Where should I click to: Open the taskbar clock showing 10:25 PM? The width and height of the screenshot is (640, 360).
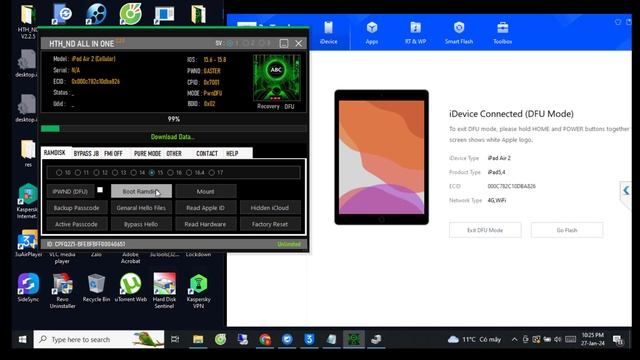click(x=593, y=339)
